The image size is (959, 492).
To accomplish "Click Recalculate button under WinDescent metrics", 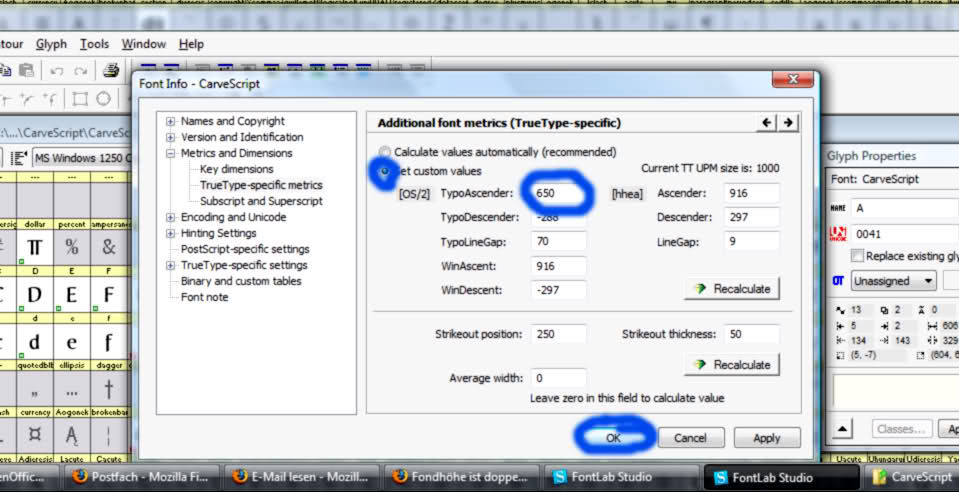I will click(732, 289).
